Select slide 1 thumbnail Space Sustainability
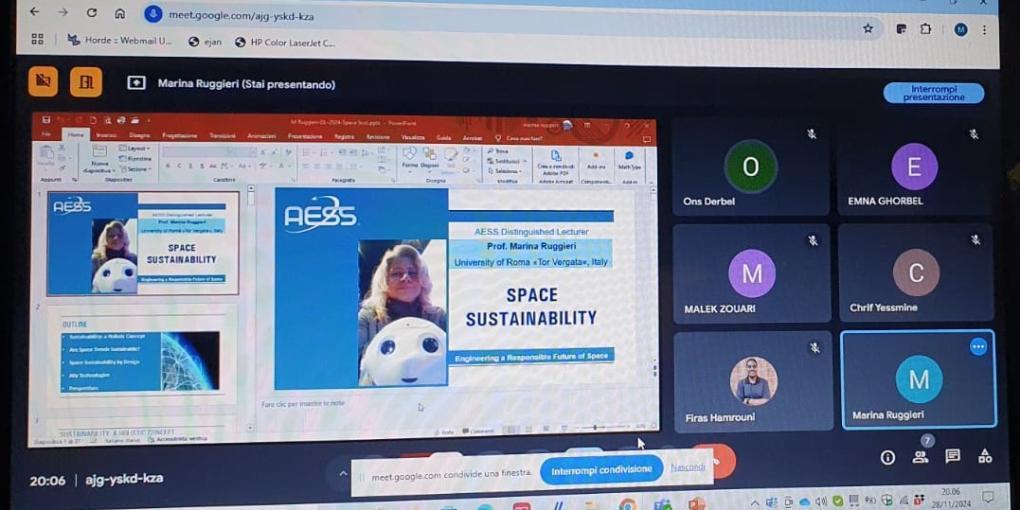The width and height of the screenshot is (1020, 510). pyautogui.click(x=143, y=243)
